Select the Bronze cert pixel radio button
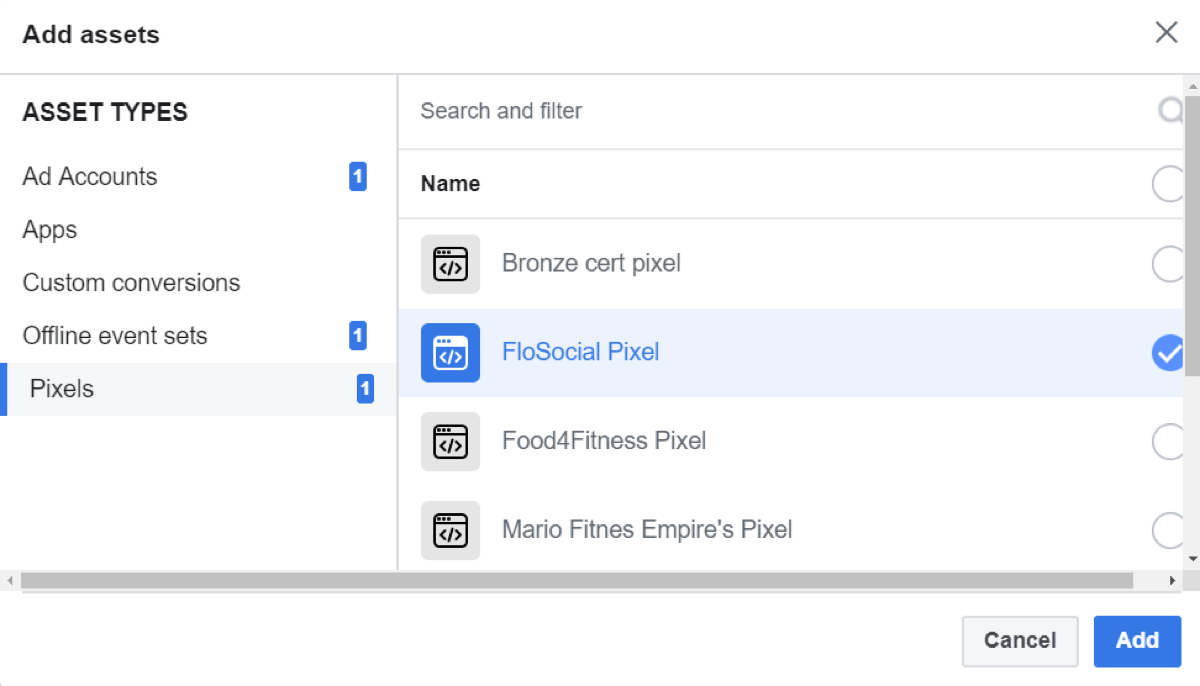Image resolution: width=1200 pixels, height=686 pixels. click(1168, 264)
